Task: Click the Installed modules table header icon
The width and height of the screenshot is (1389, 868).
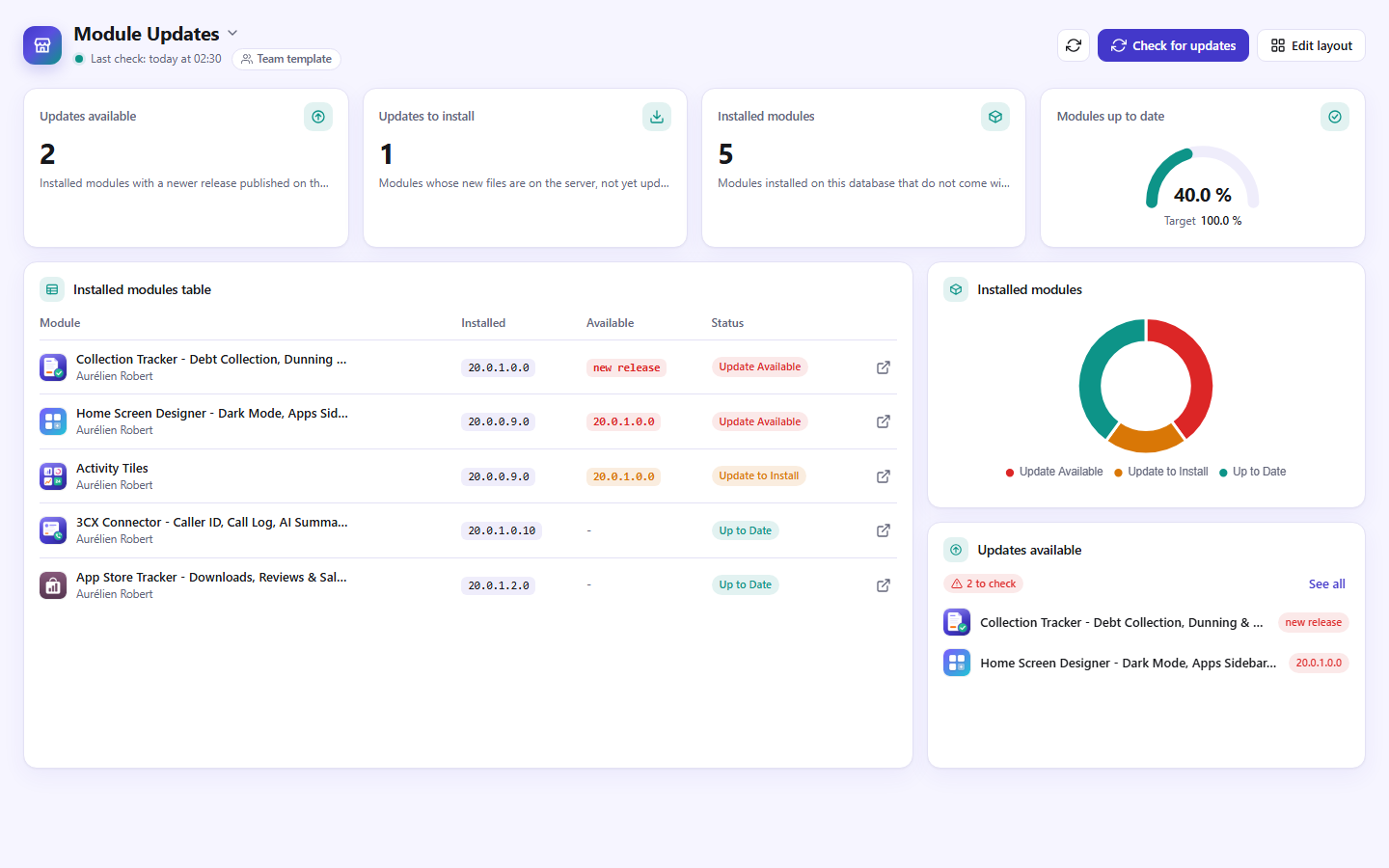Action: [52, 289]
